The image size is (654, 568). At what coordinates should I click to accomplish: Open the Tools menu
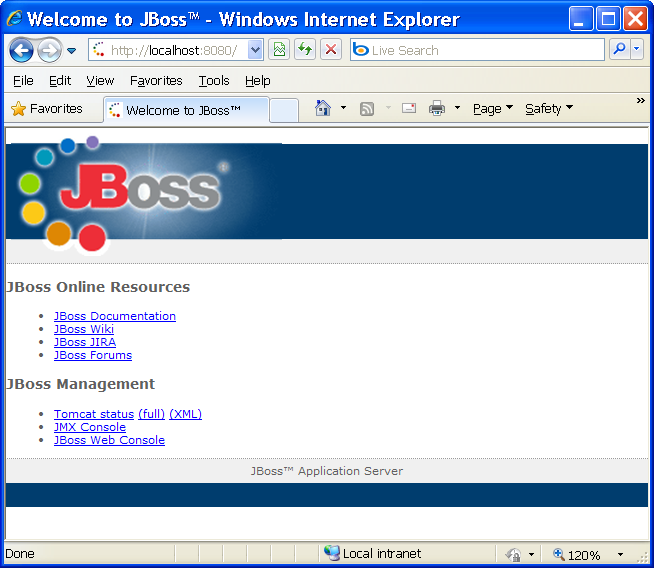click(x=214, y=81)
